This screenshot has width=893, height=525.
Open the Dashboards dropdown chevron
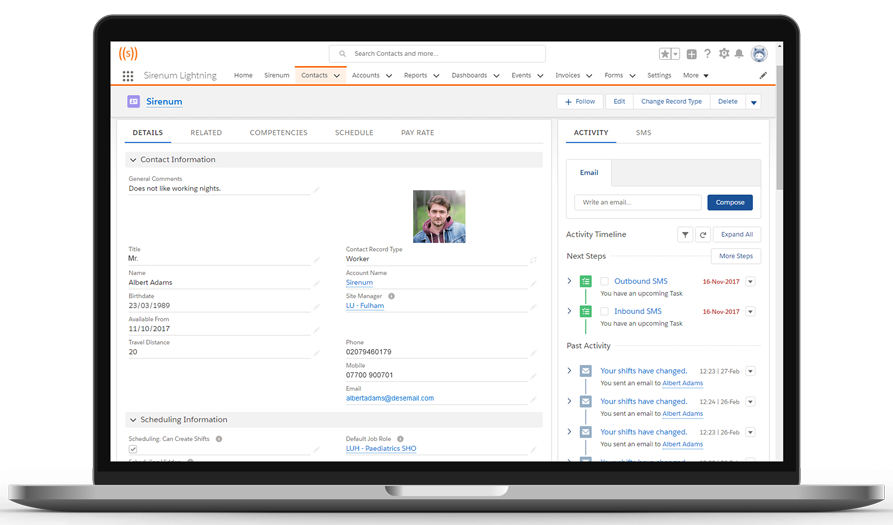[496, 76]
